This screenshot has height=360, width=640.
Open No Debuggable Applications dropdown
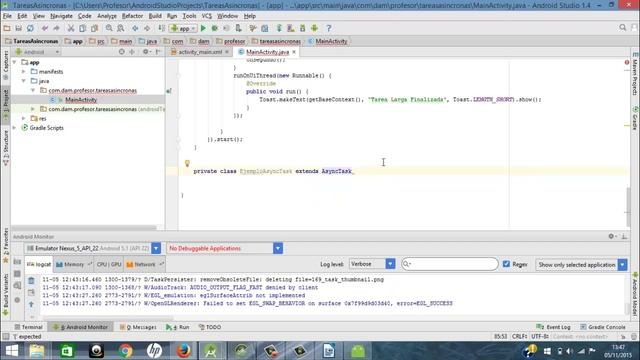pyautogui.click(x=278, y=248)
